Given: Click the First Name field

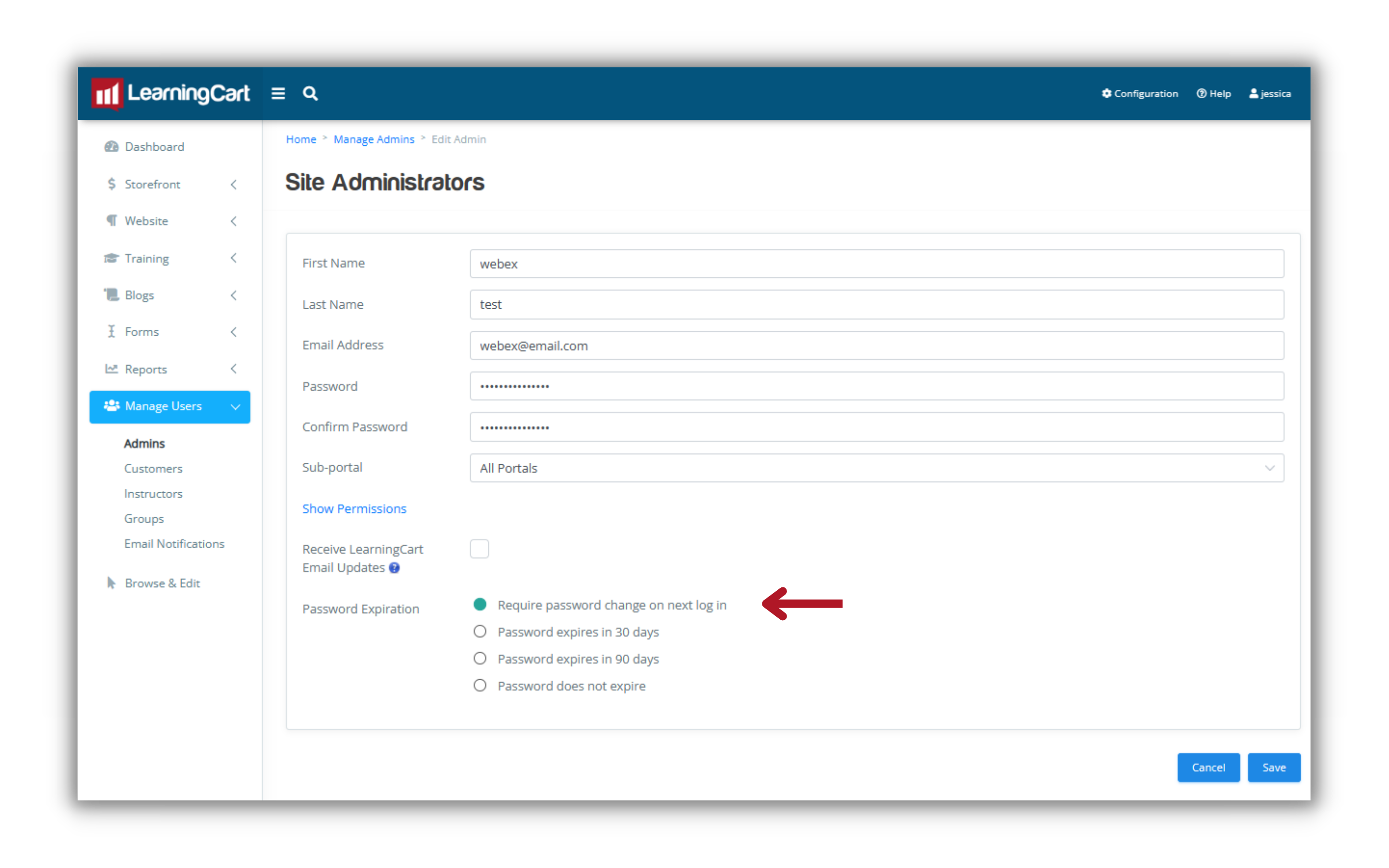Looking at the screenshot, I should coord(877,264).
